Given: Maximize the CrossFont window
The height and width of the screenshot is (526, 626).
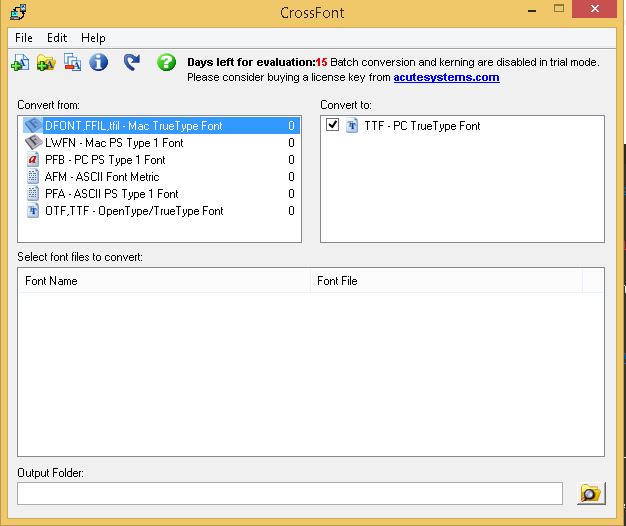Looking at the screenshot, I should coord(559,9).
